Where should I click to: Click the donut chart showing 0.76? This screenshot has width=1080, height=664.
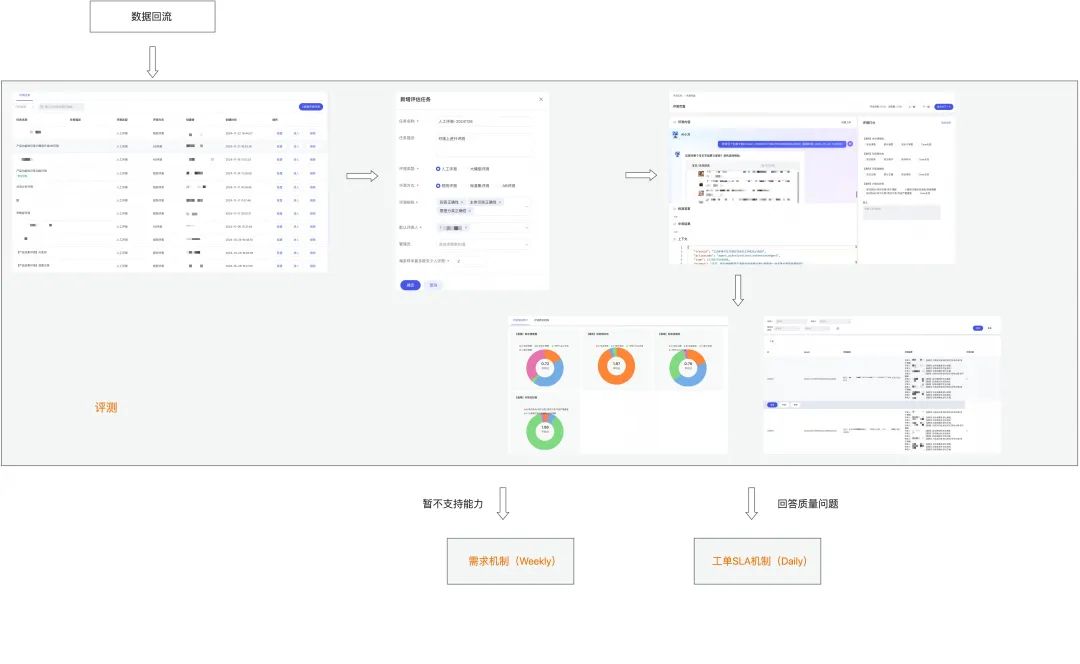coord(688,366)
